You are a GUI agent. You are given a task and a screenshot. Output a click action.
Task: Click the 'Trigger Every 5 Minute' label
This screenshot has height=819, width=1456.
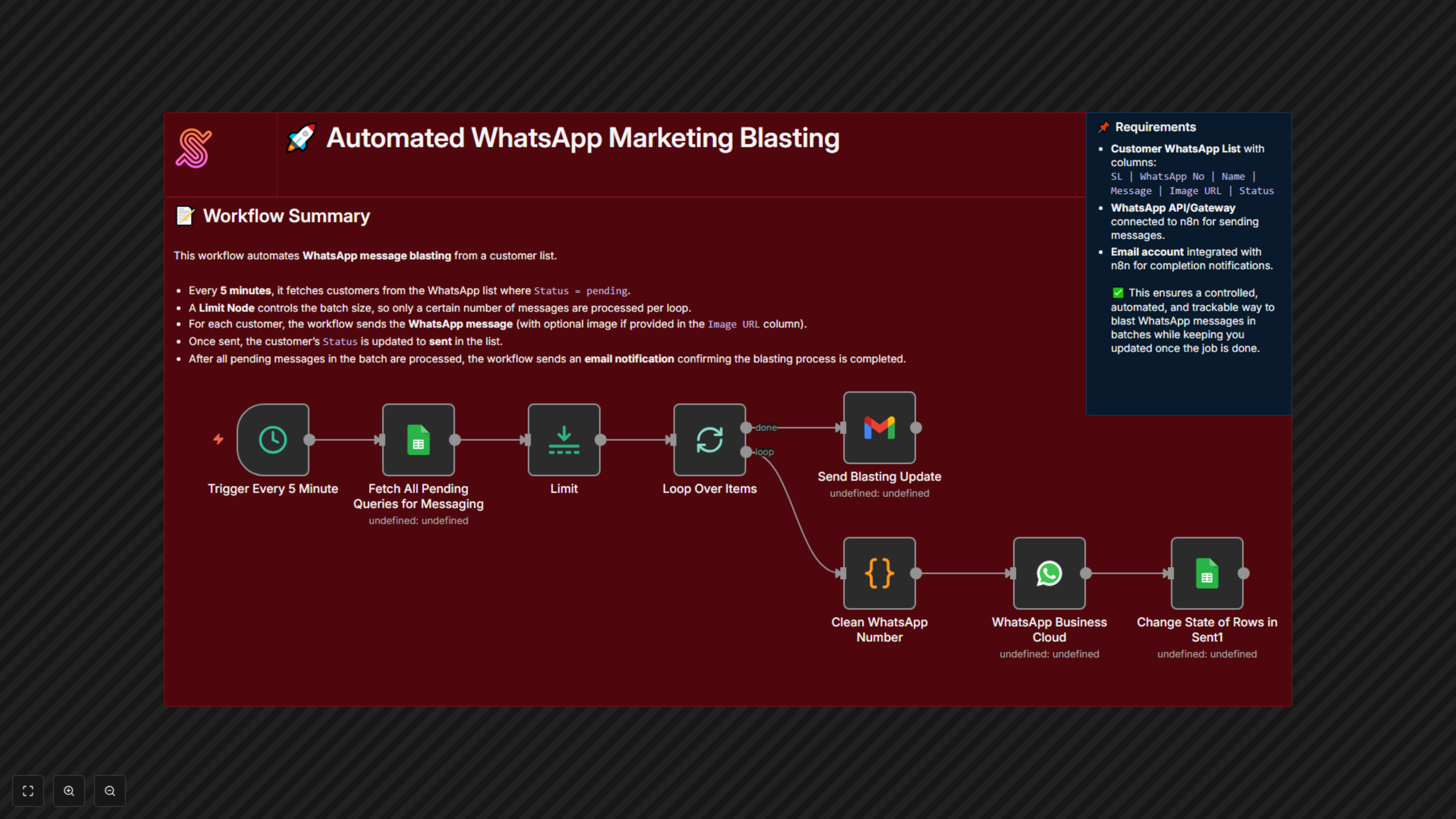tap(273, 489)
